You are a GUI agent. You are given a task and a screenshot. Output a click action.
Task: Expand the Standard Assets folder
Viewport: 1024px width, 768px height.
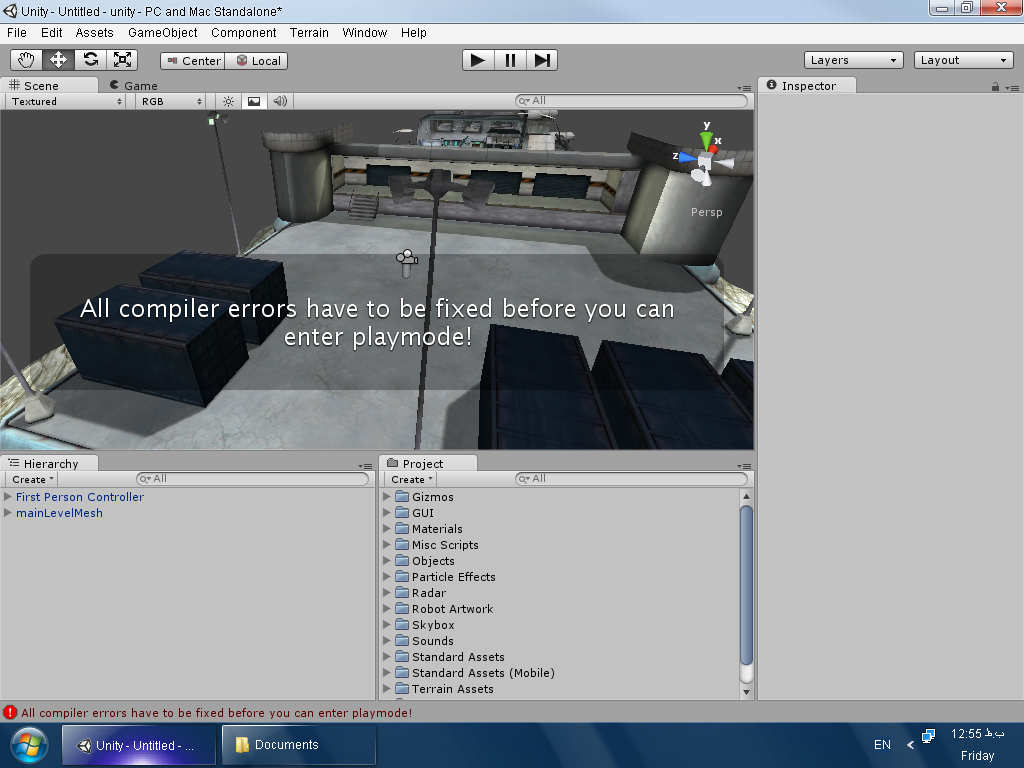389,657
